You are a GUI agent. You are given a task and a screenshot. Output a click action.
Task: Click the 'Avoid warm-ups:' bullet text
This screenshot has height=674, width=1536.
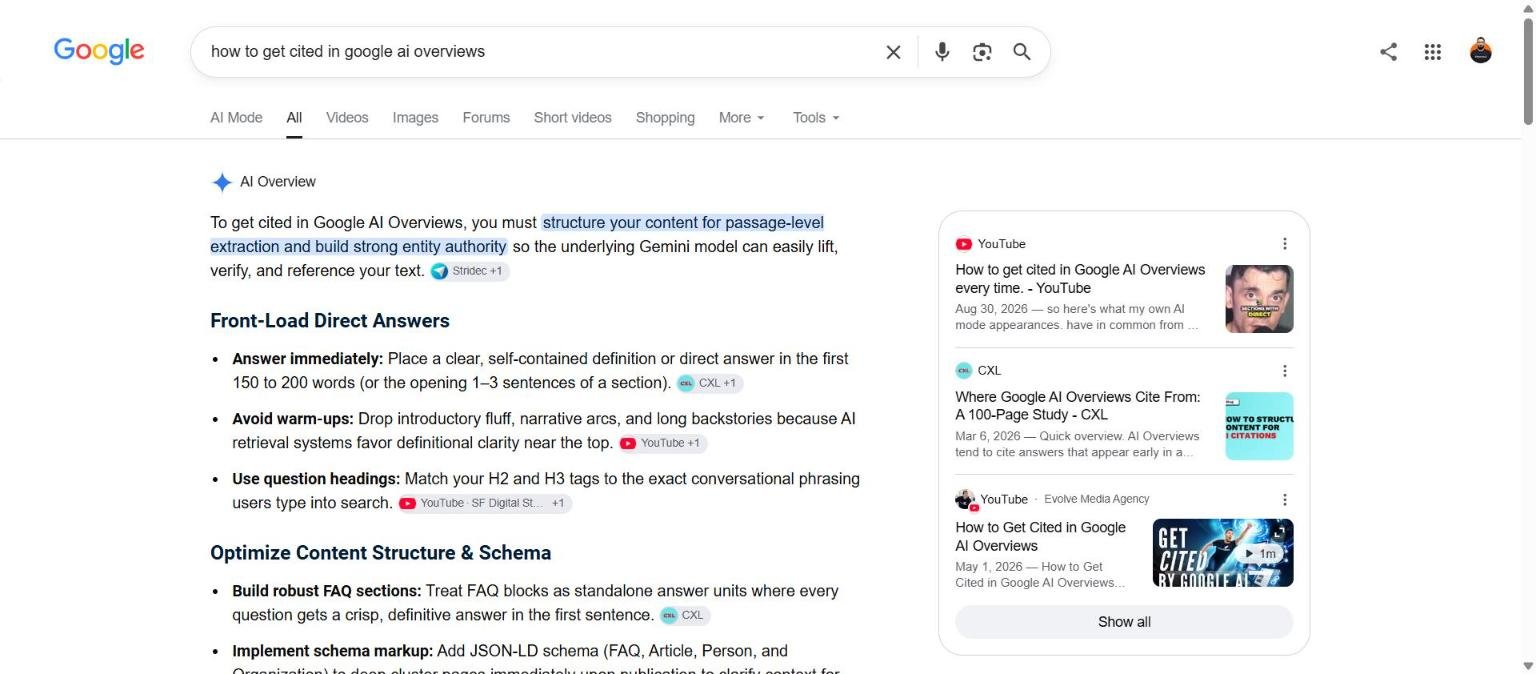click(293, 418)
